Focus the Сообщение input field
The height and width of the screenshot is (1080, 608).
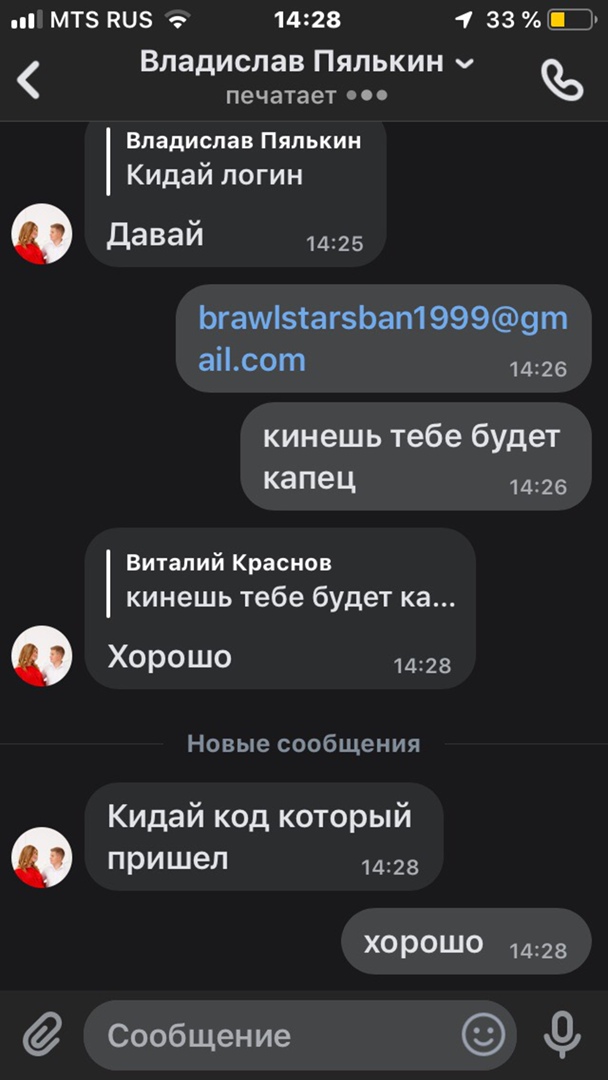click(282, 1035)
